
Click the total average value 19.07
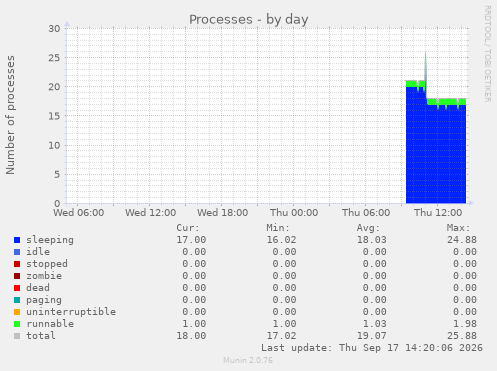372,336
